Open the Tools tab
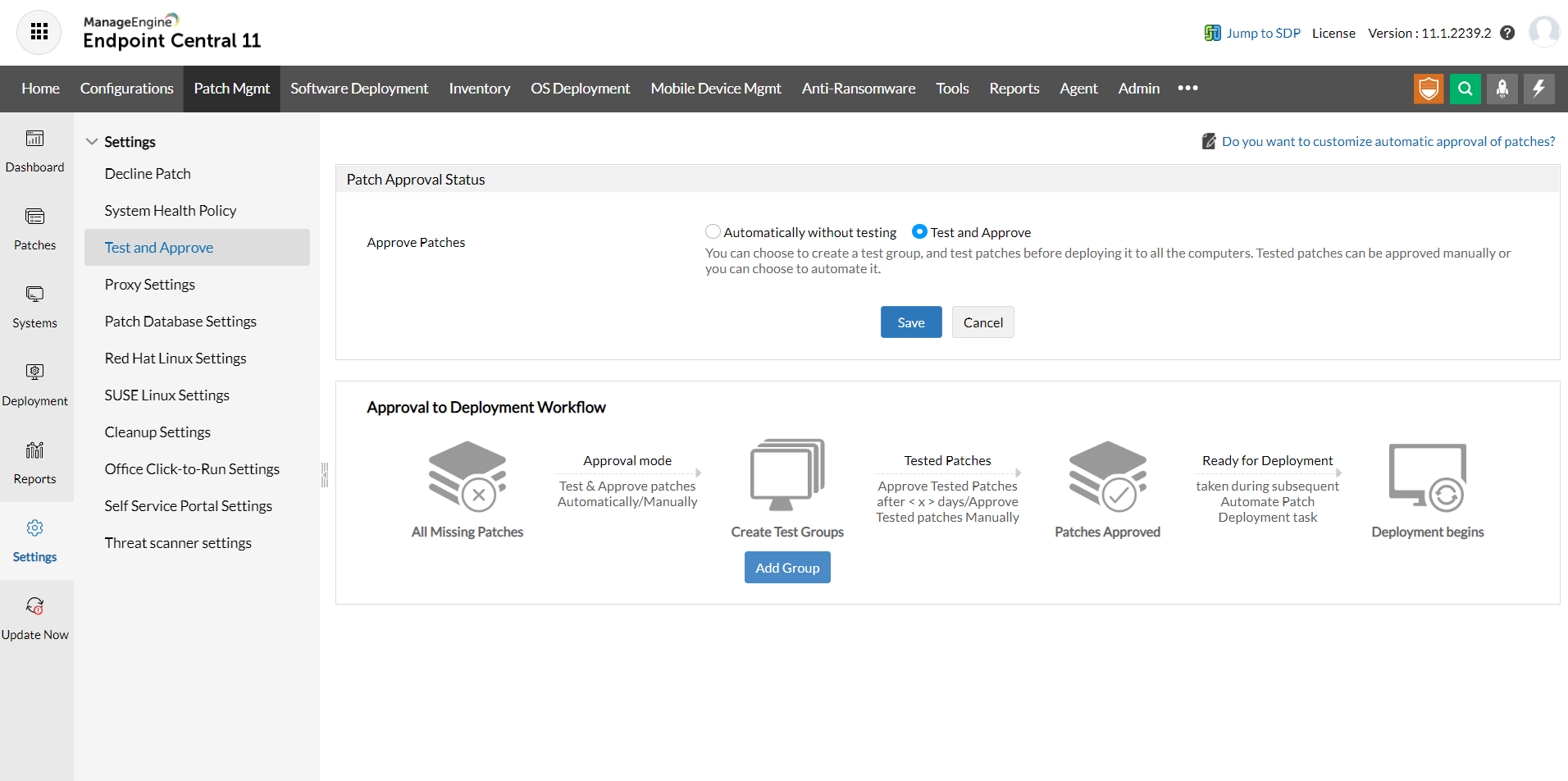 pos(952,89)
